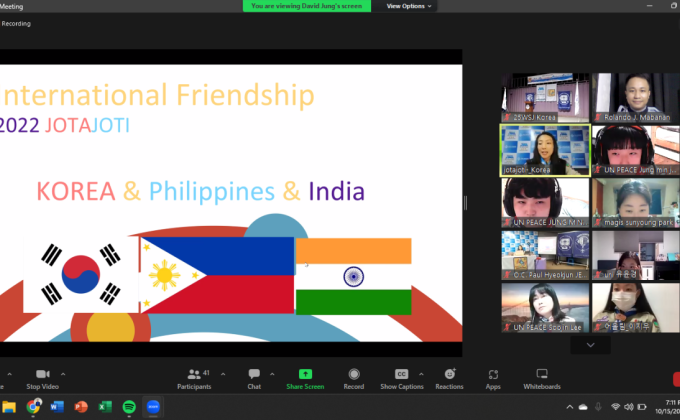The image size is (680, 420).
Task: Click the green Share Screen icon
Action: 305,376
